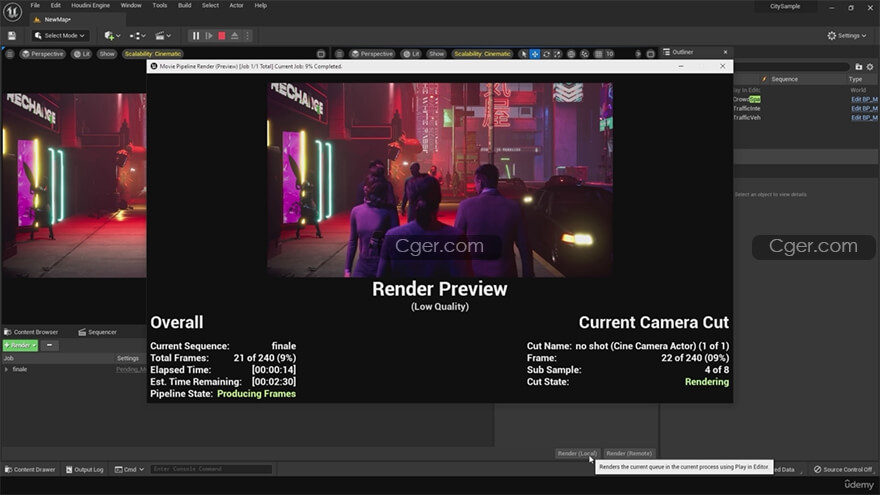Screen dimensions: 880x495
Task: Click the Edit BP link for the Crowd actor
Action: coord(864,99)
